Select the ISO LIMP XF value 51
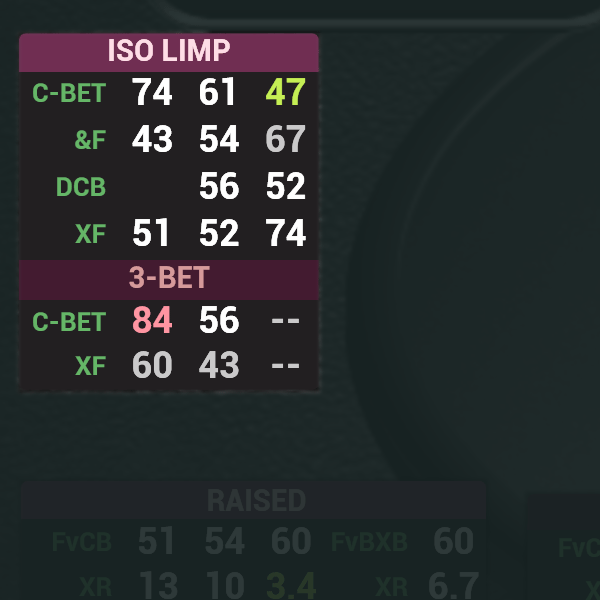 (150, 233)
